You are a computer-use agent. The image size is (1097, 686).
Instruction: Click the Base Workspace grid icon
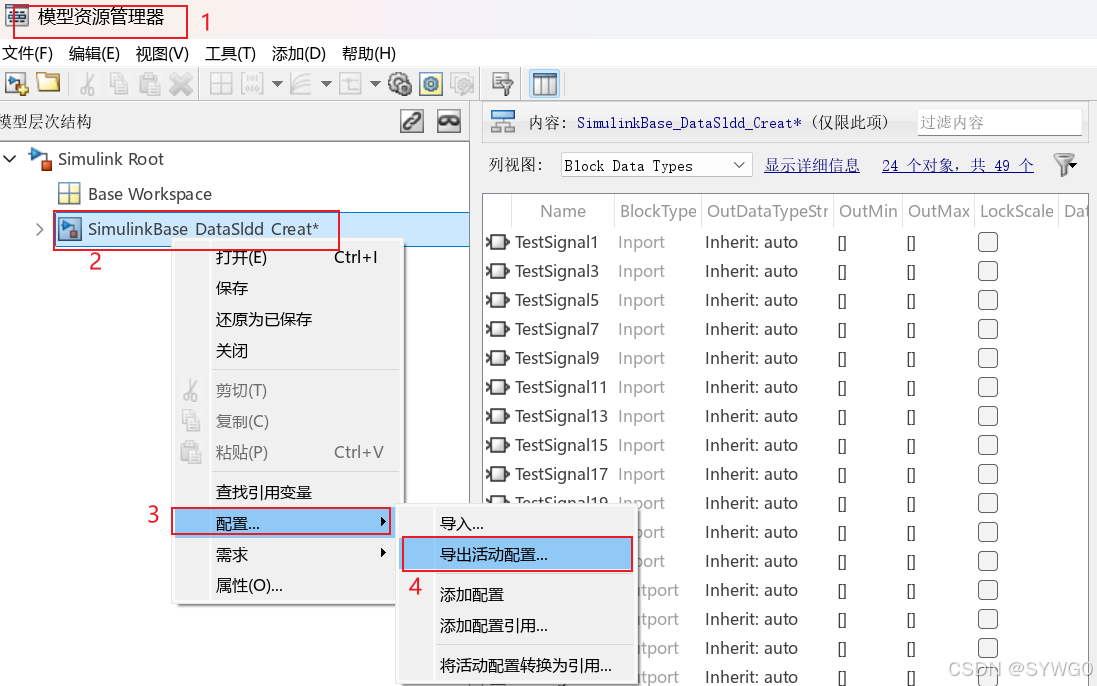(x=69, y=194)
